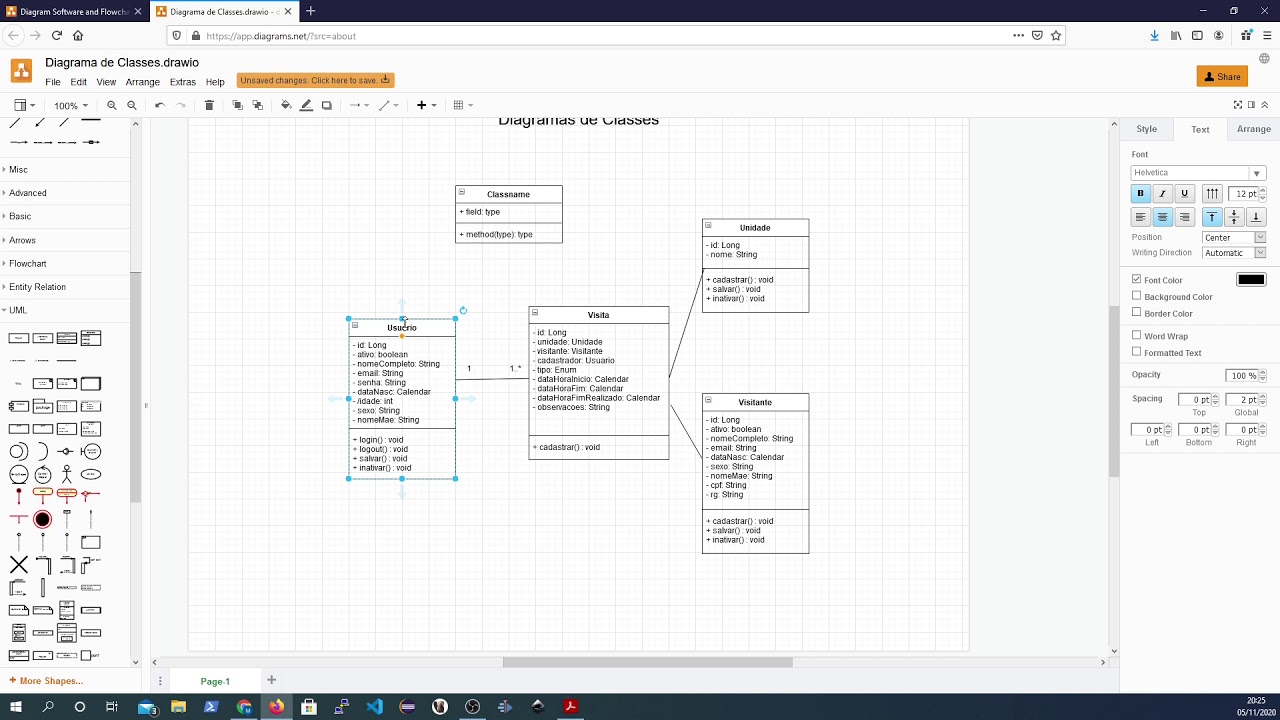Bring selection to front
This screenshot has height=720, width=1280.
point(237,105)
